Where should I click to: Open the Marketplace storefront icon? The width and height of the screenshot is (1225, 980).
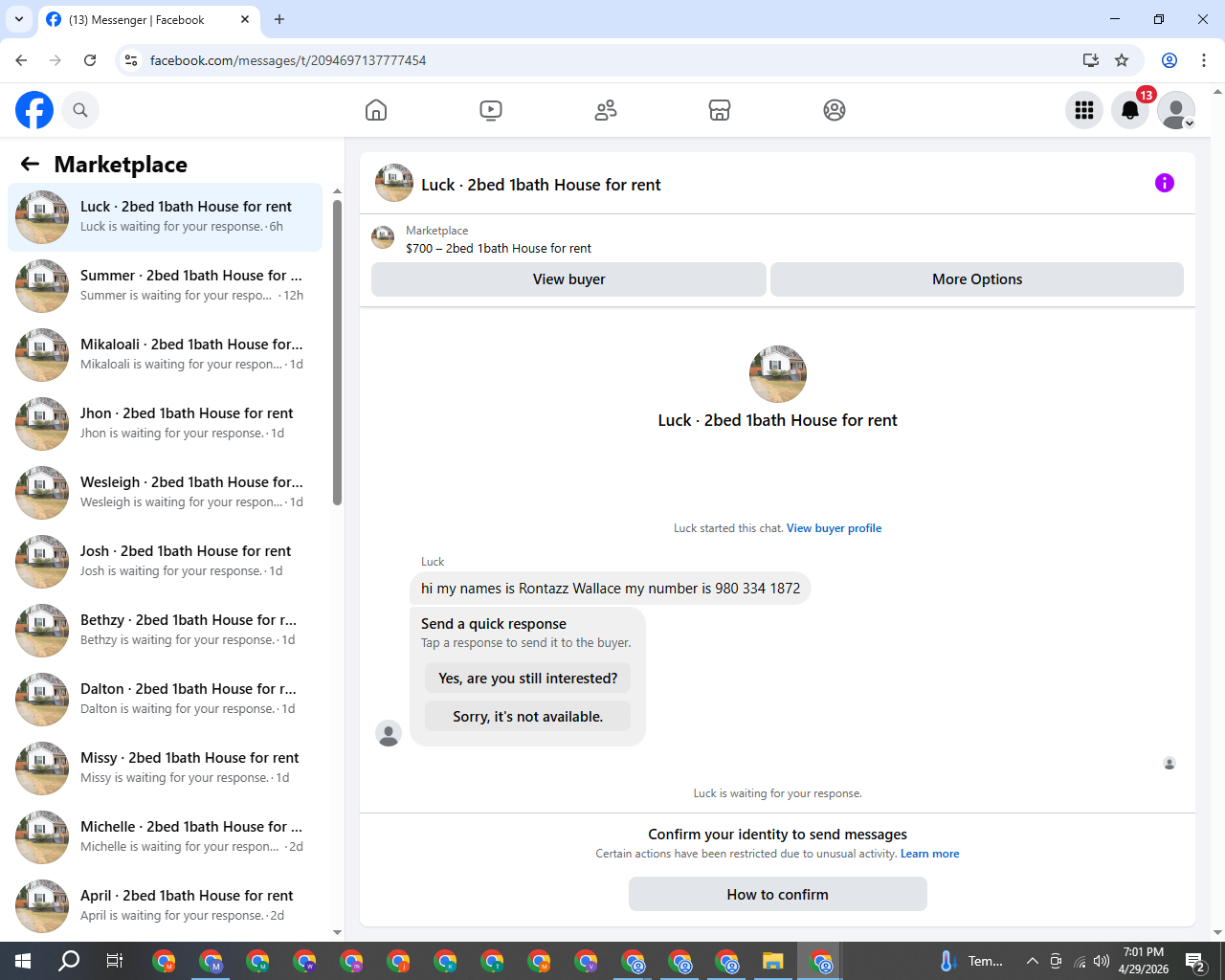point(720,110)
